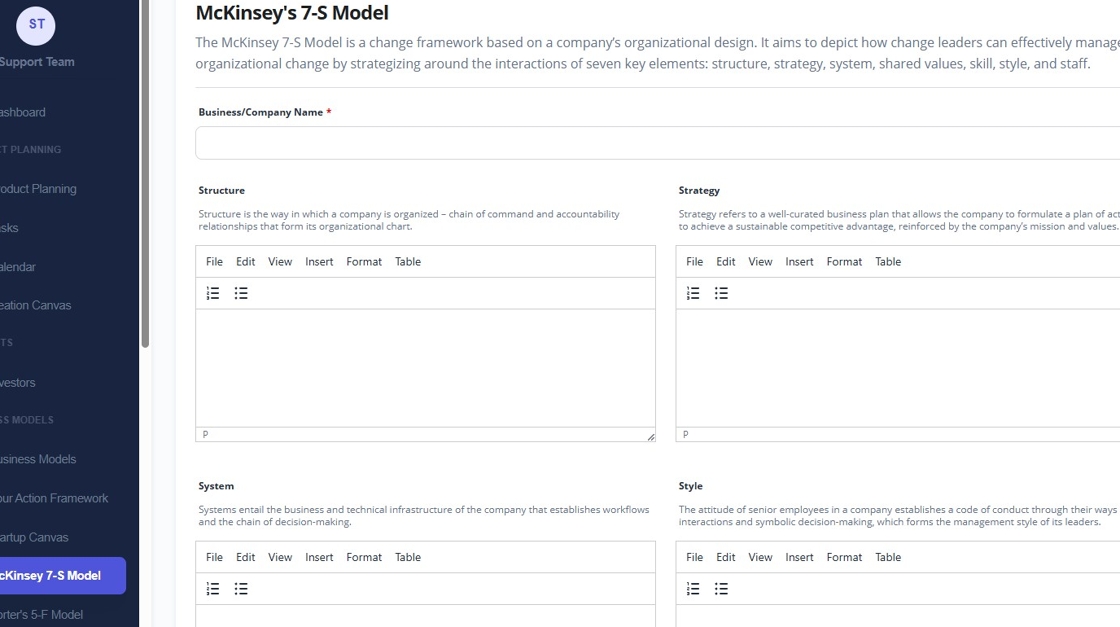Open the File menu in Structure editor
The width and height of the screenshot is (1120, 627).
[214, 262]
